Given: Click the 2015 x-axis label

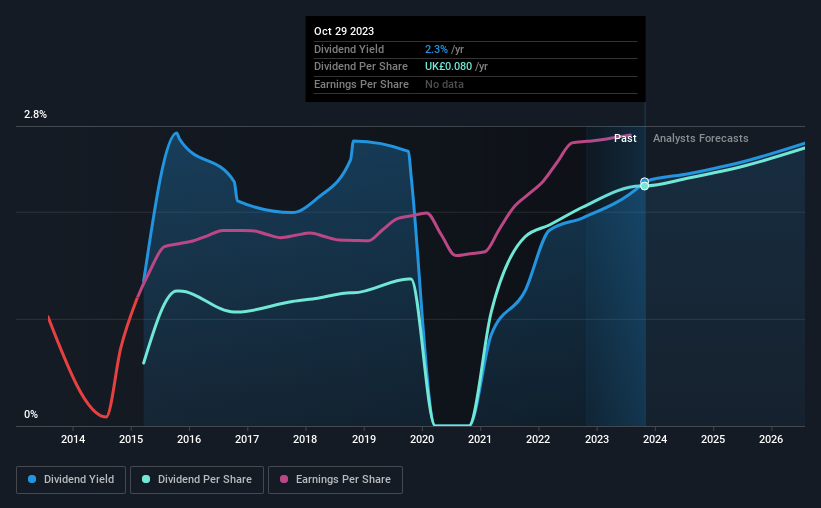Looking at the screenshot, I should click(131, 439).
